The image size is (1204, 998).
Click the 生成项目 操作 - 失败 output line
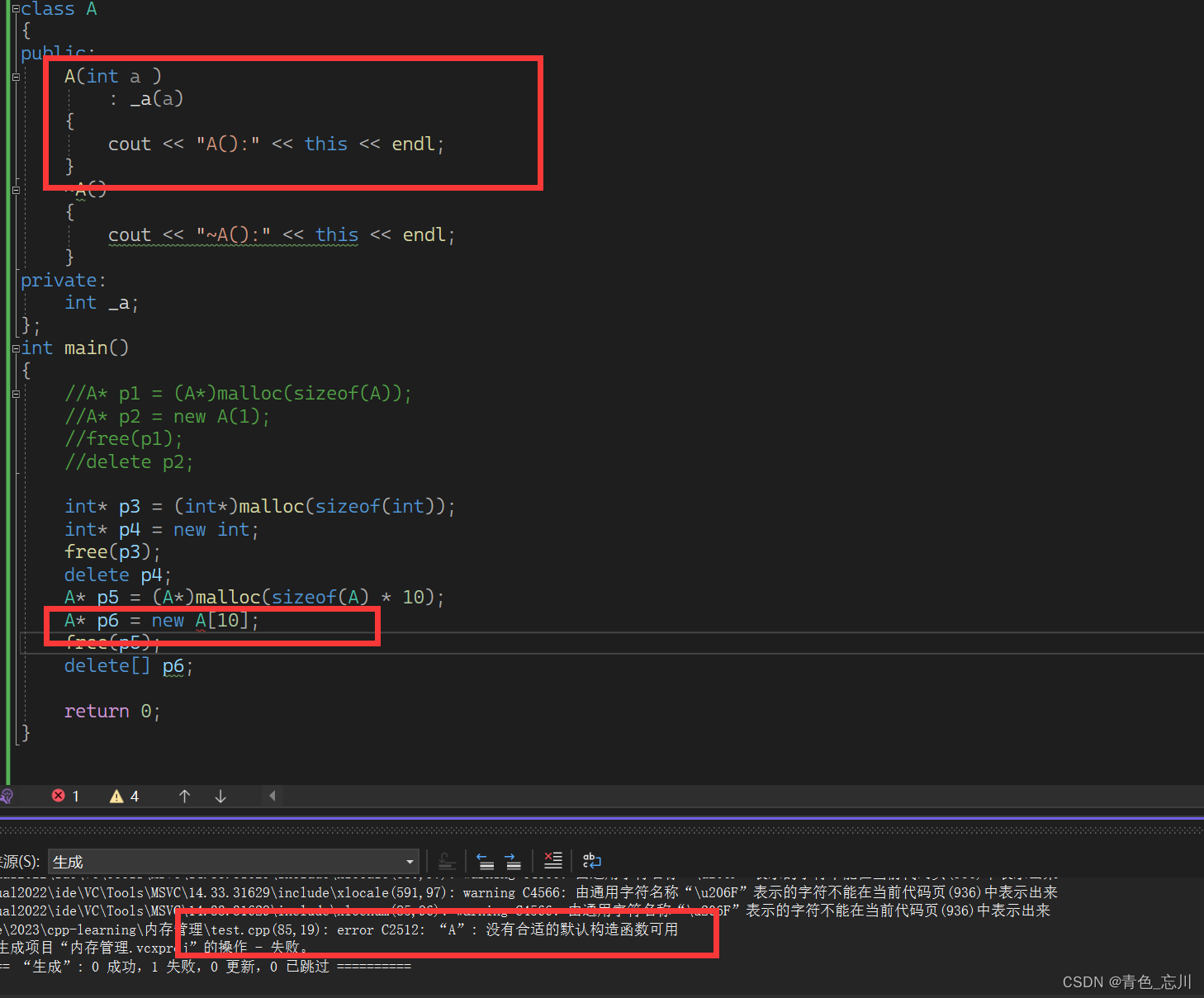coord(154,948)
